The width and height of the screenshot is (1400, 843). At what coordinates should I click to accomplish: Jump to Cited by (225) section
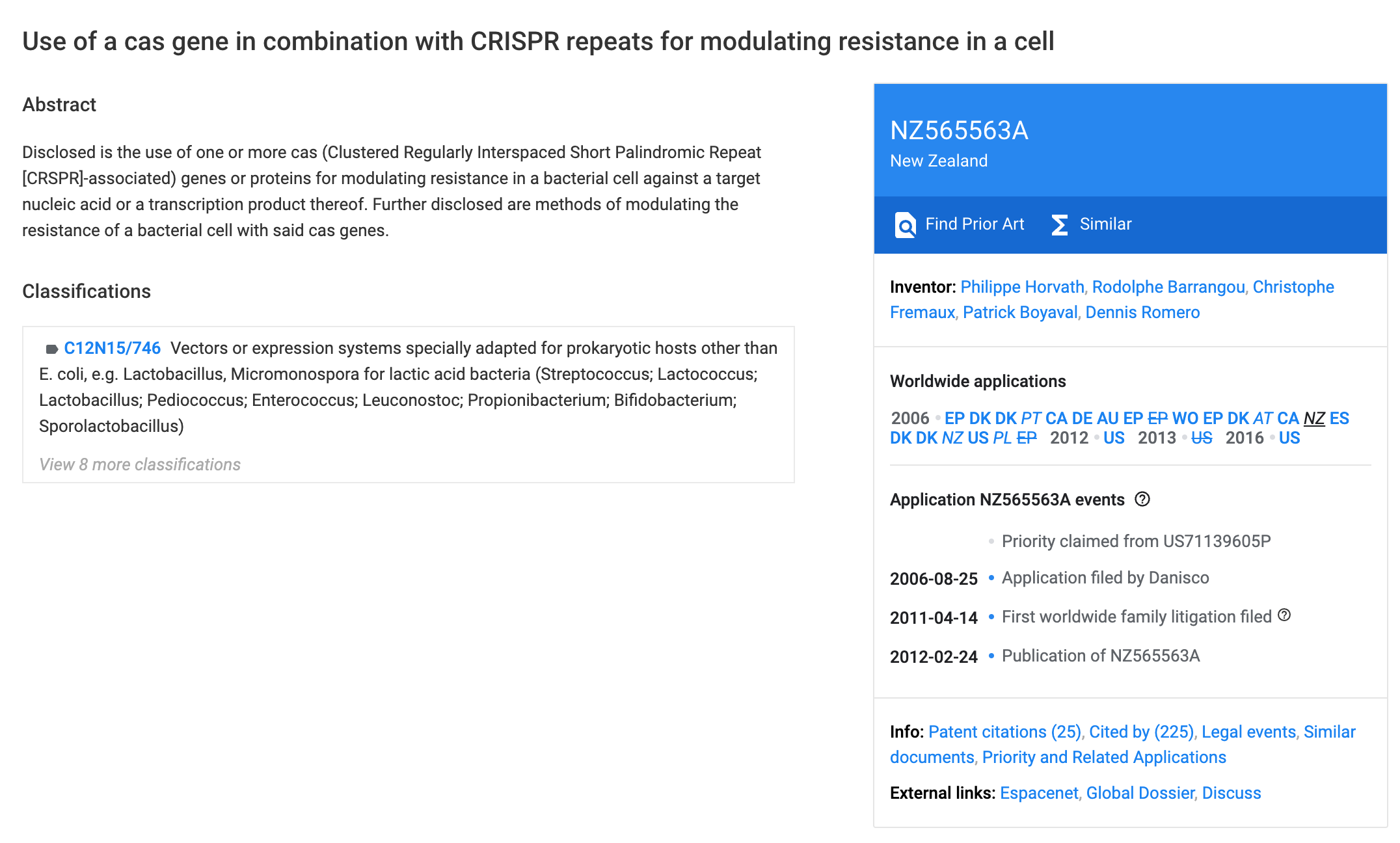point(1142,732)
